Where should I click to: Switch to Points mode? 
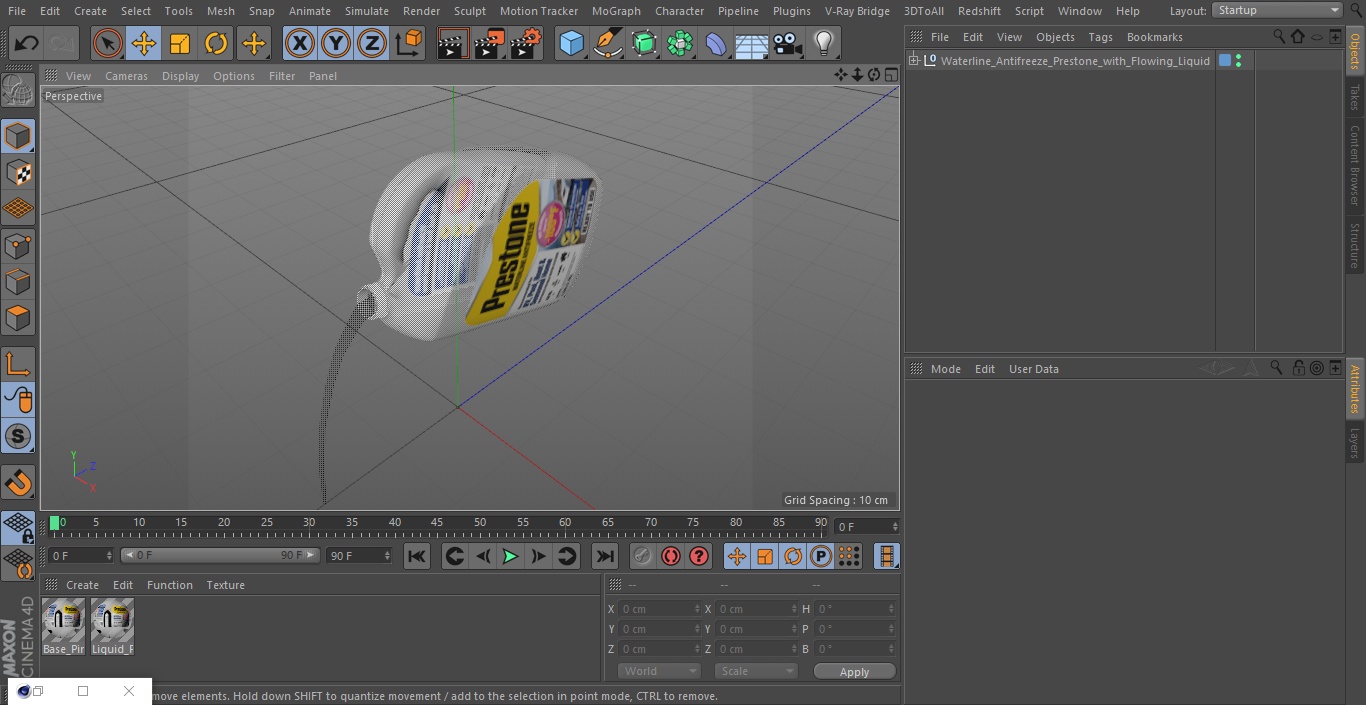pos(18,246)
